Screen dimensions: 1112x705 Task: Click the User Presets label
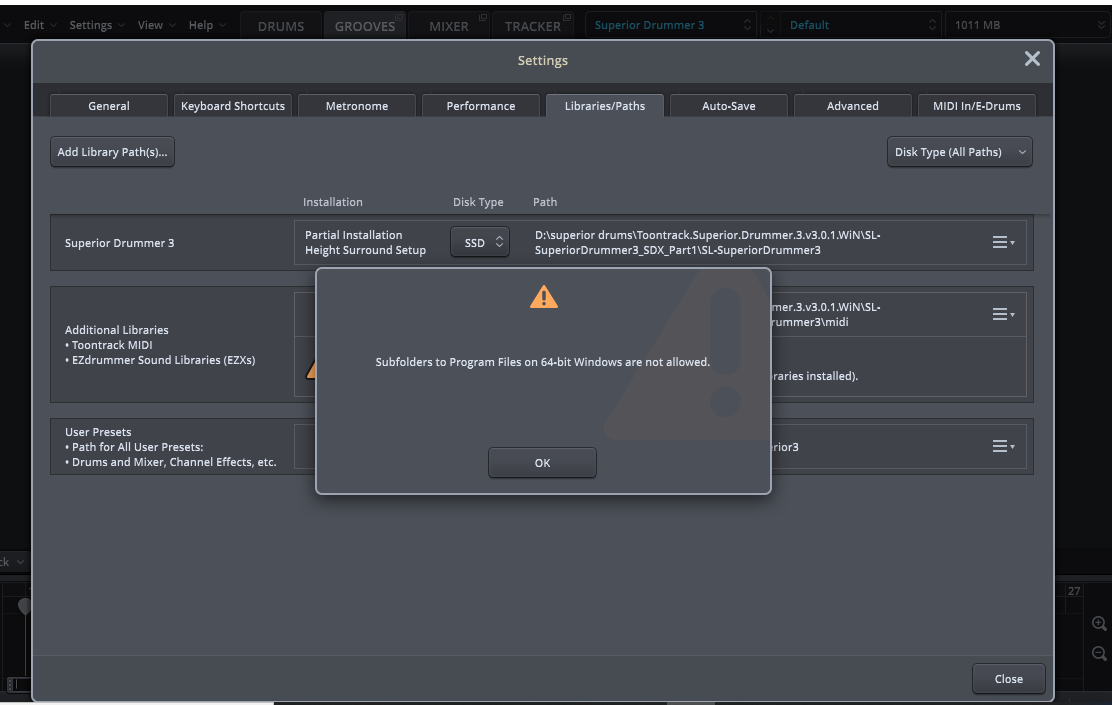click(x=98, y=432)
